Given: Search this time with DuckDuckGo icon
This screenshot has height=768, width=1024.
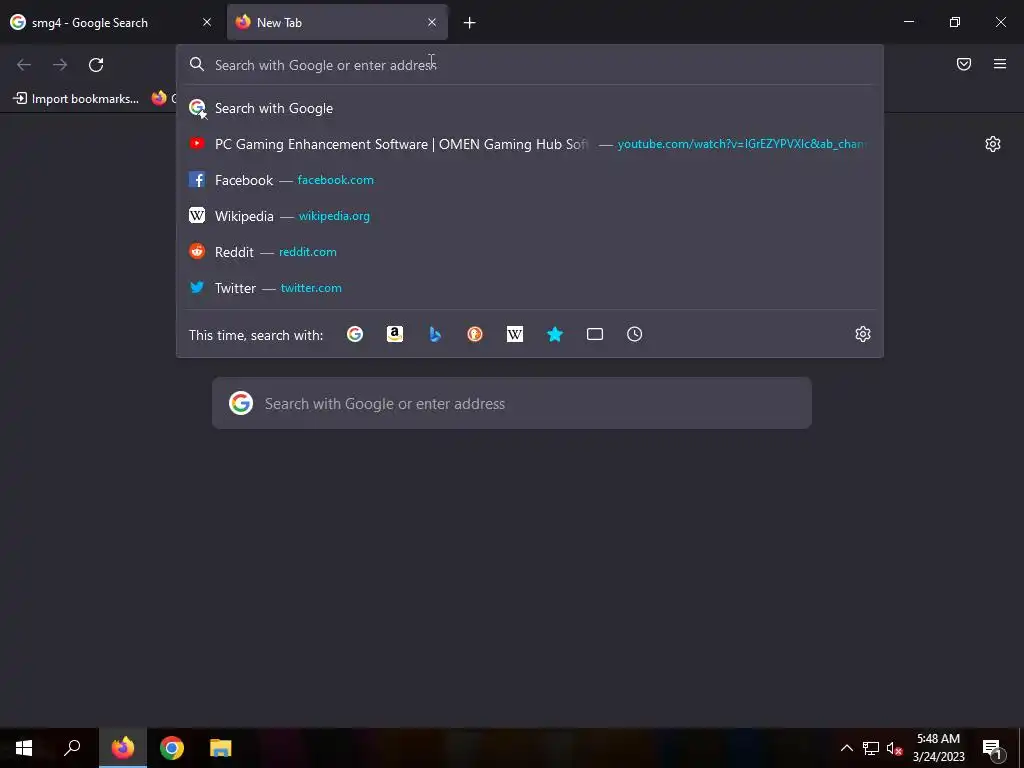Looking at the screenshot, I should click(475, 334).
